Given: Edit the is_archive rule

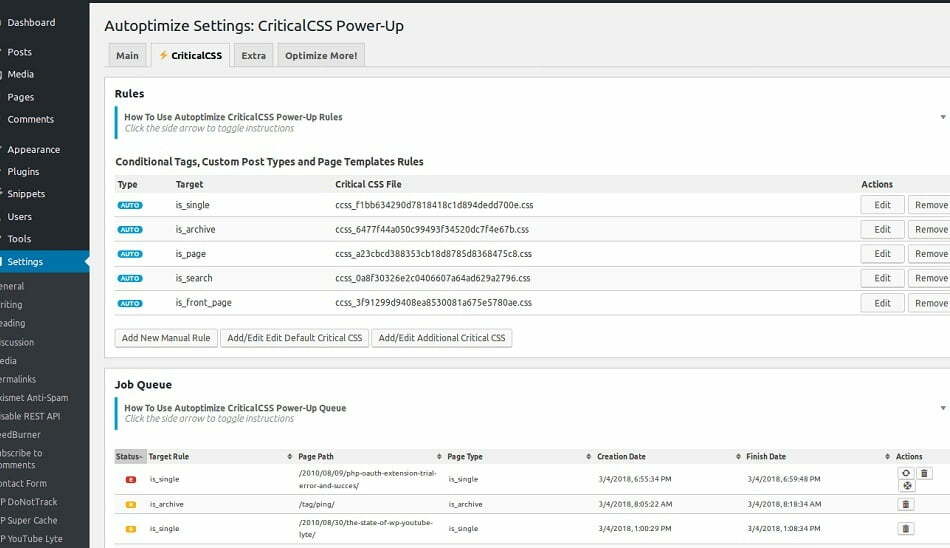Looking at the screenshot, I should tap(882, 229).
